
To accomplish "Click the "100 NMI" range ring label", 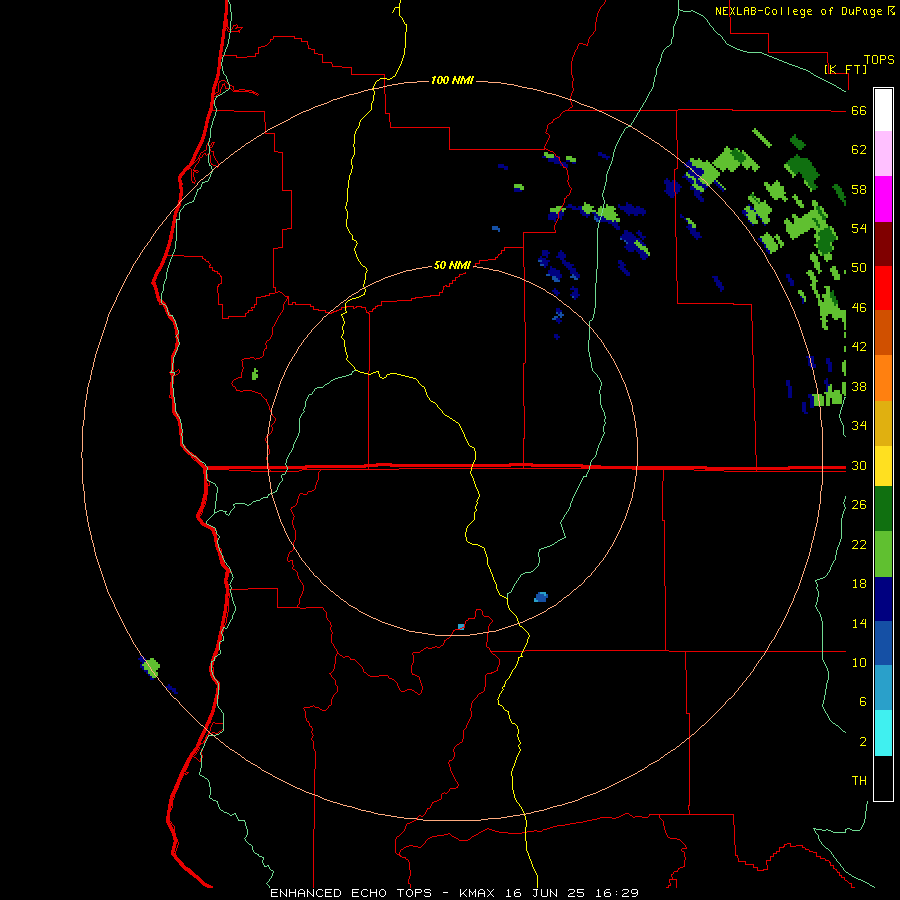I will coord(452,80).
